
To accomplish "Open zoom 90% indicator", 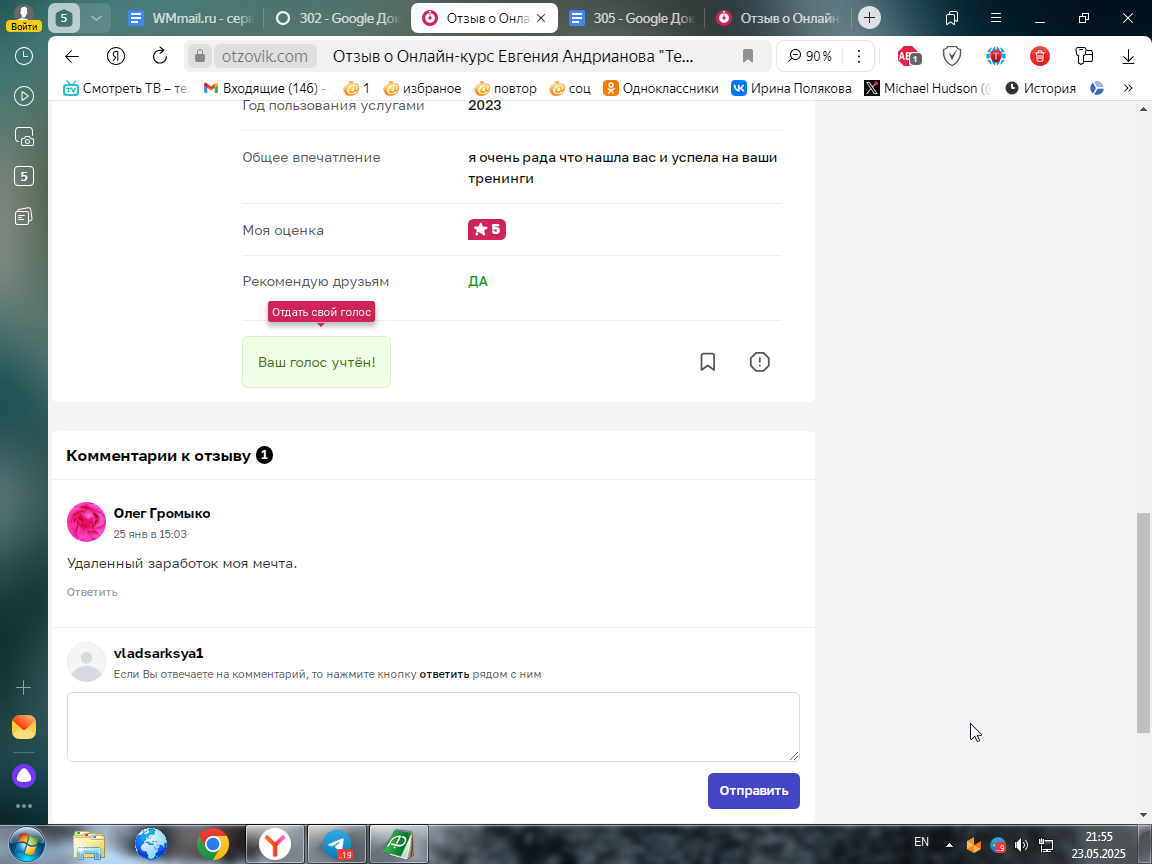I will click(x=810, y=57).
